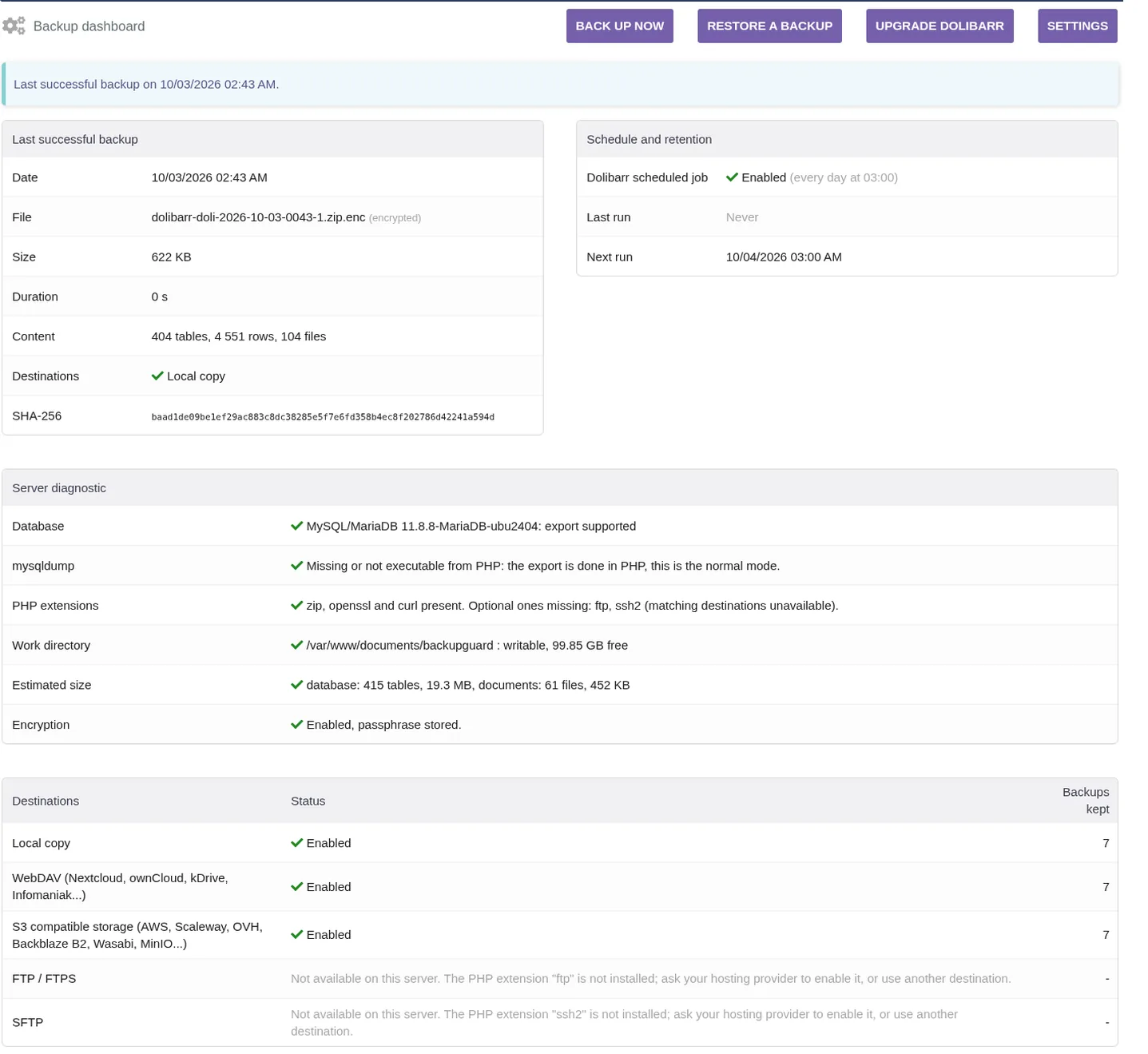Image resolution: width=1148 pixels, height=1054 pixels.
Task: Click the SHA-256 hash value
Action: point(323,417)
